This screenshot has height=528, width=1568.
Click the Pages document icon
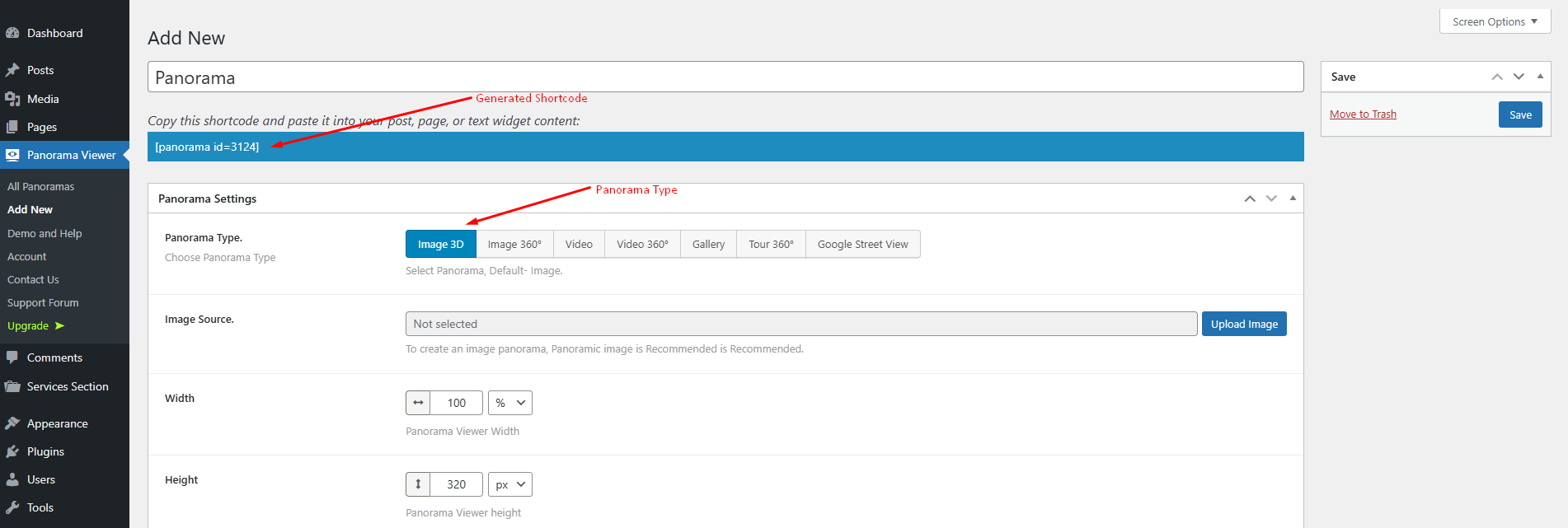pos(12,127)
